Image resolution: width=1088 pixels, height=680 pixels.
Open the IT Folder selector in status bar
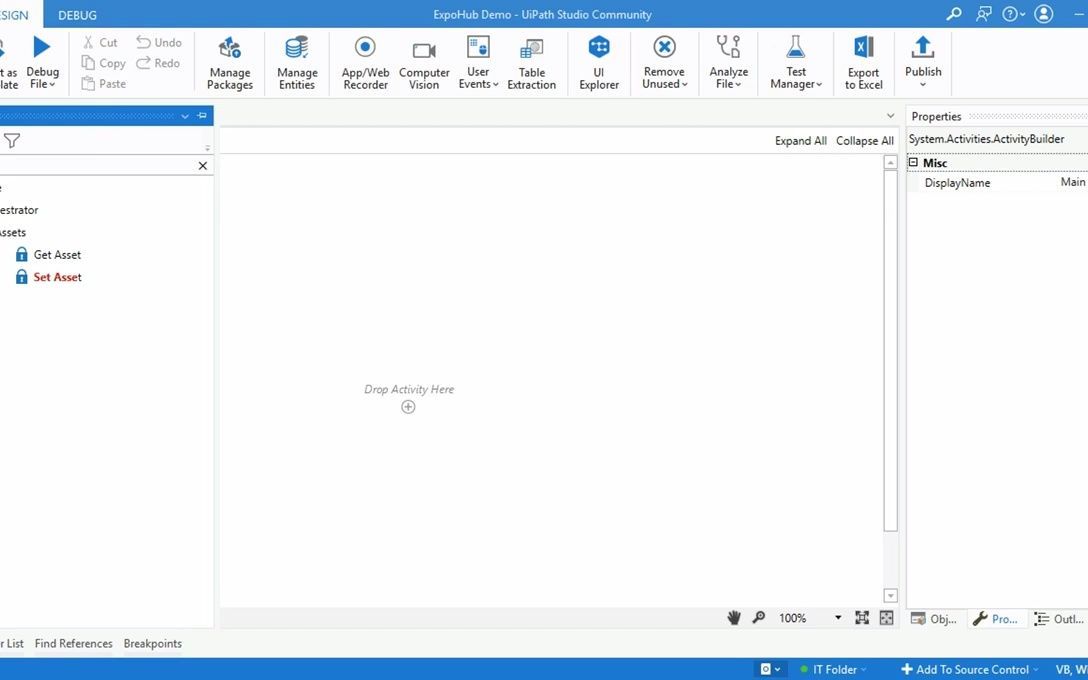coord(833,670)
